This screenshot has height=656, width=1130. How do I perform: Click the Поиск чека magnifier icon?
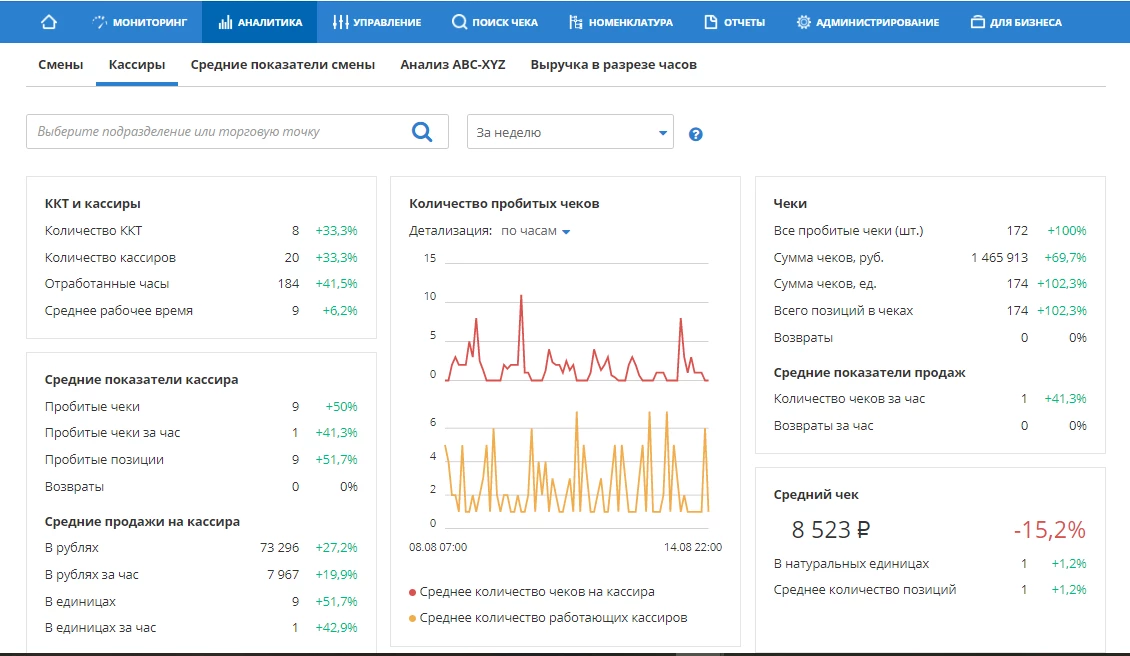459,22
